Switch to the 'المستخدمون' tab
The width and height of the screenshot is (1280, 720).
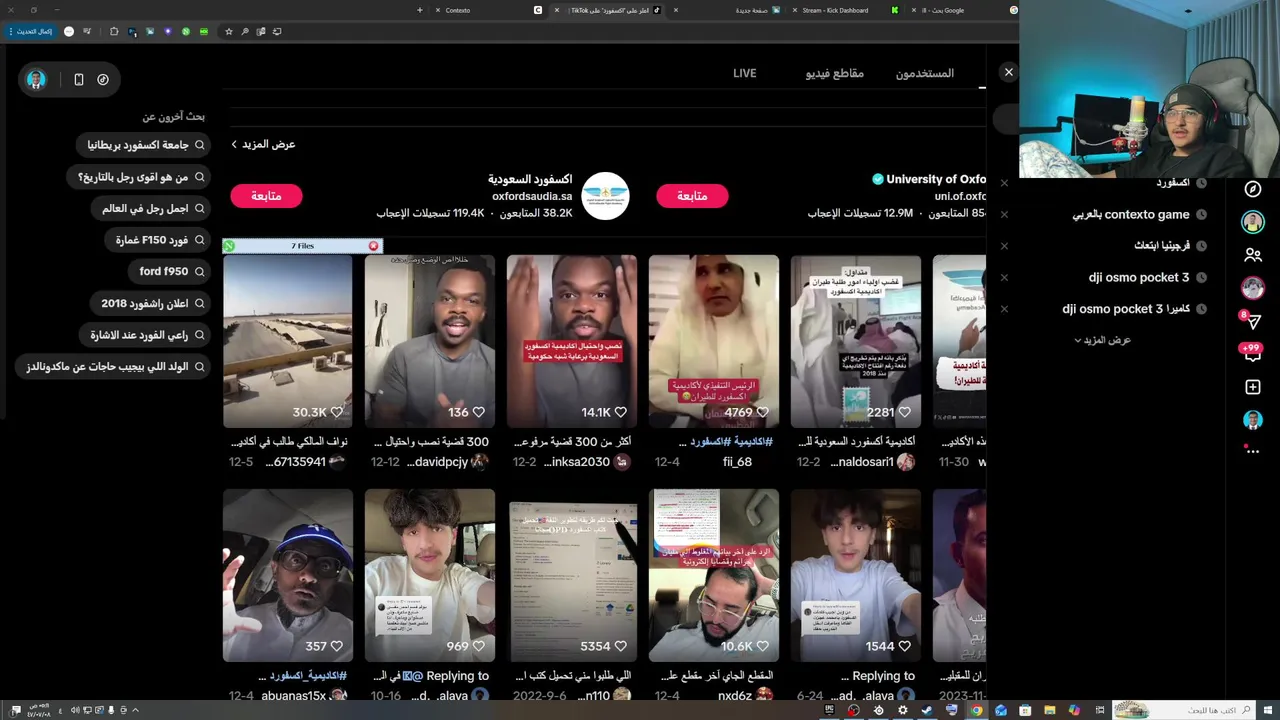coord(925,73)
